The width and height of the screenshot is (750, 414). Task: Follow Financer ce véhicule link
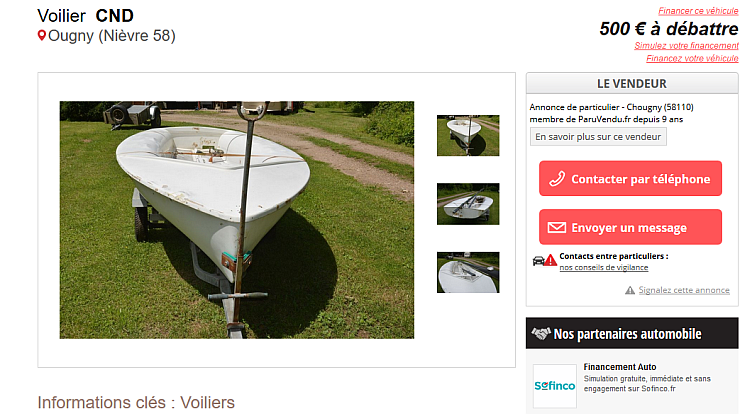point(698,11)
